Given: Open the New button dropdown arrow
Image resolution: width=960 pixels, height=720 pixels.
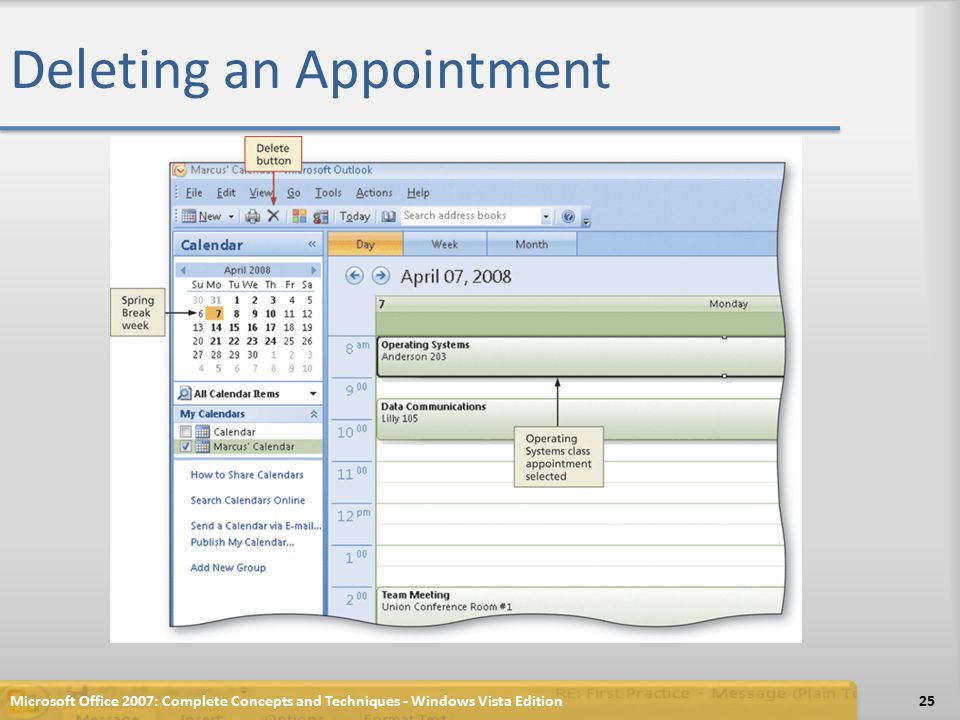Looking at the screenshot, I should pos(231,216).
